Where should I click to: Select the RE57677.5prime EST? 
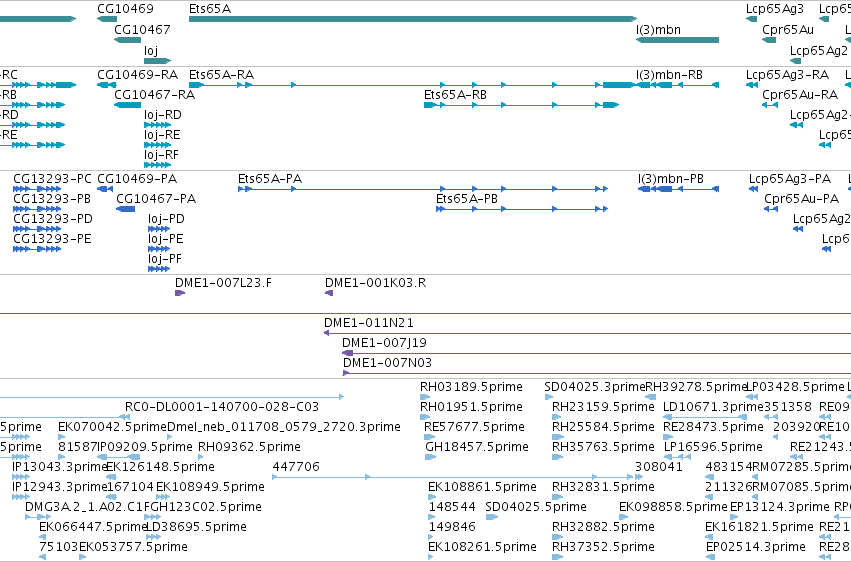click(x=429, y=437)
